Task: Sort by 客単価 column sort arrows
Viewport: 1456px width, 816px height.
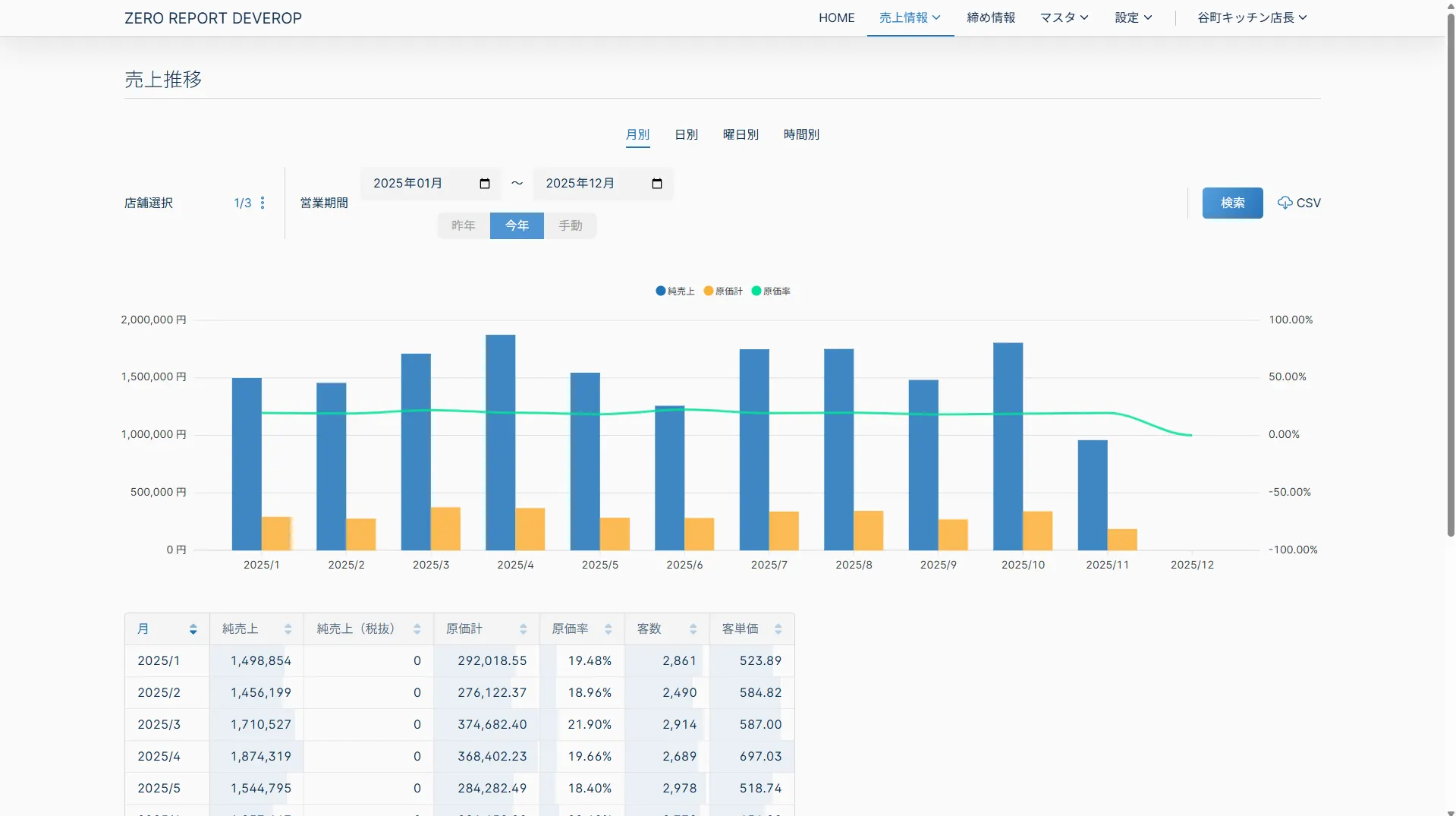Action: (778, 629)
